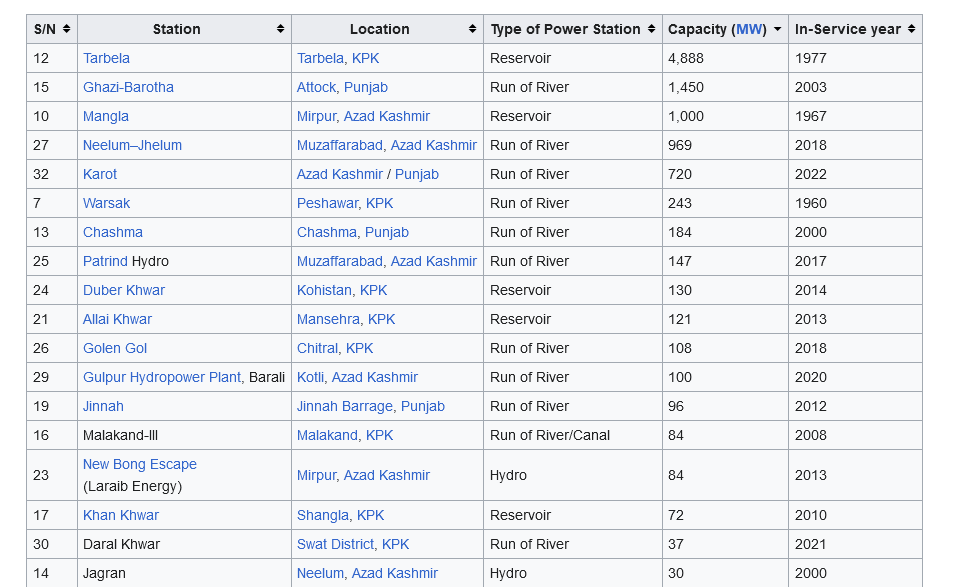Image resolution: width=956 pixels, height=587 pixels.
Task: Open Tarbela location link in first row
Action: (320, 59)
